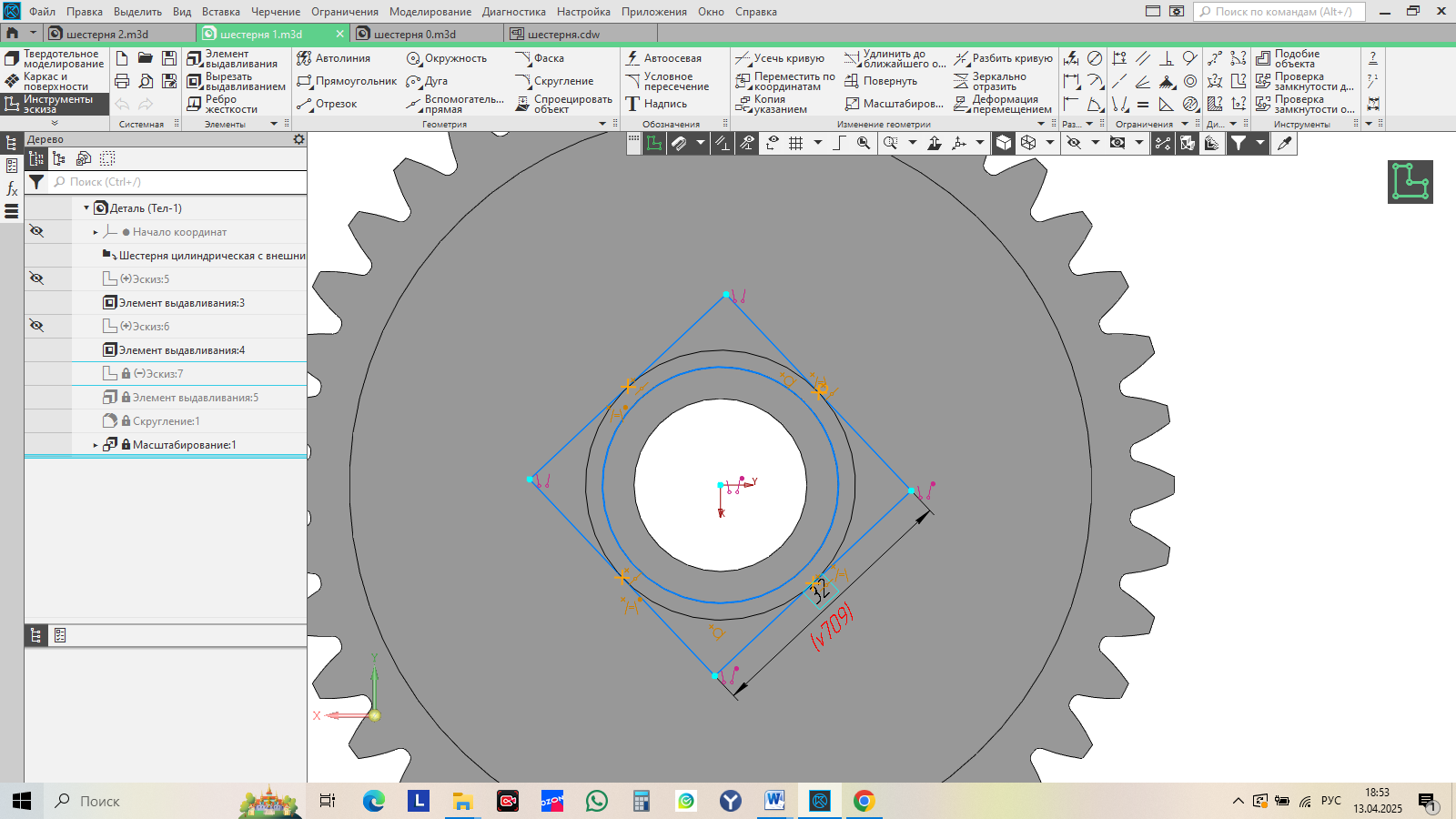Click the command search box

1280,12
